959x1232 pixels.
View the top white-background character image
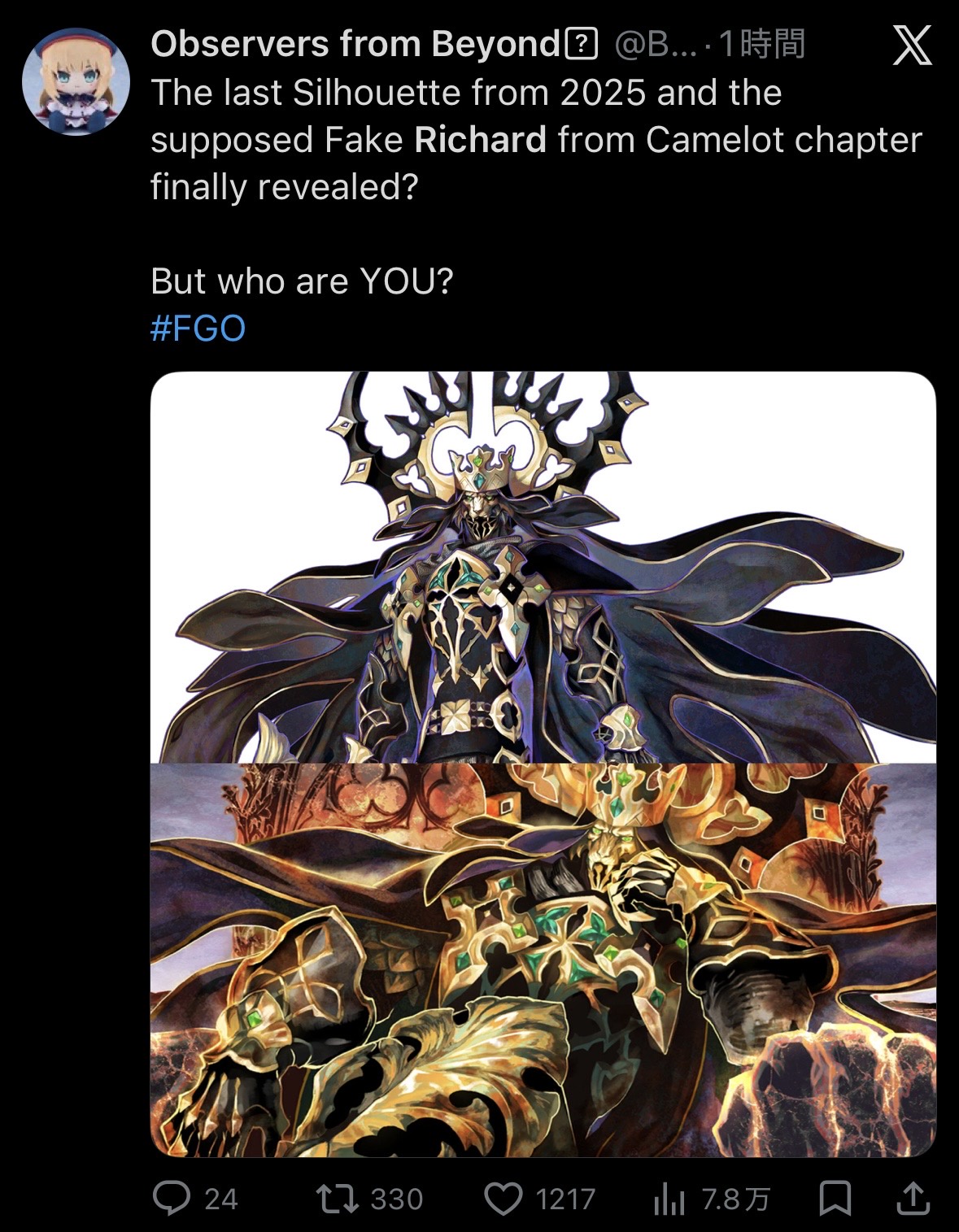[x=543, y=568]
